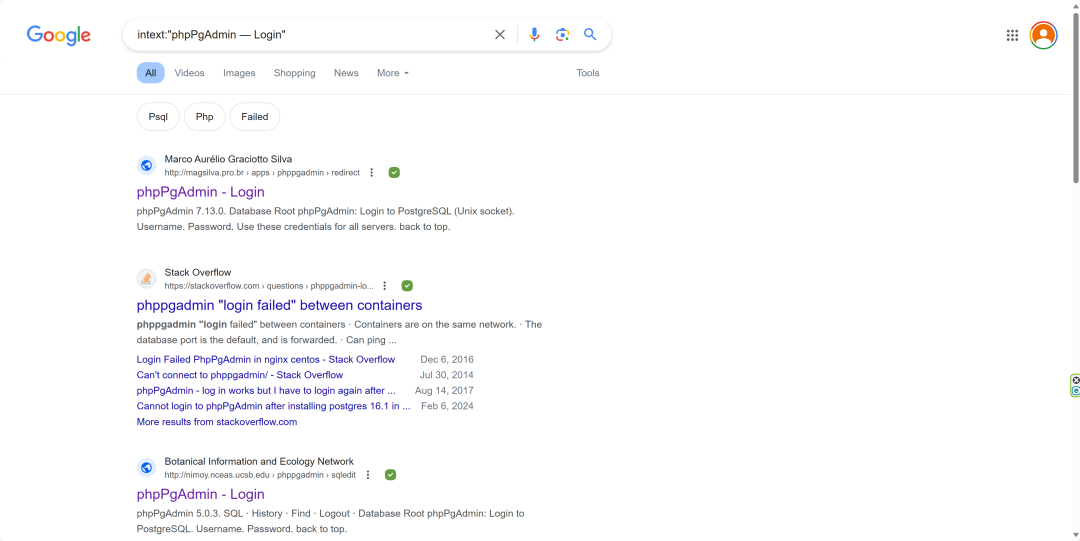Open three-dot menu for Stack Overflow result

[x=385, y=286]
